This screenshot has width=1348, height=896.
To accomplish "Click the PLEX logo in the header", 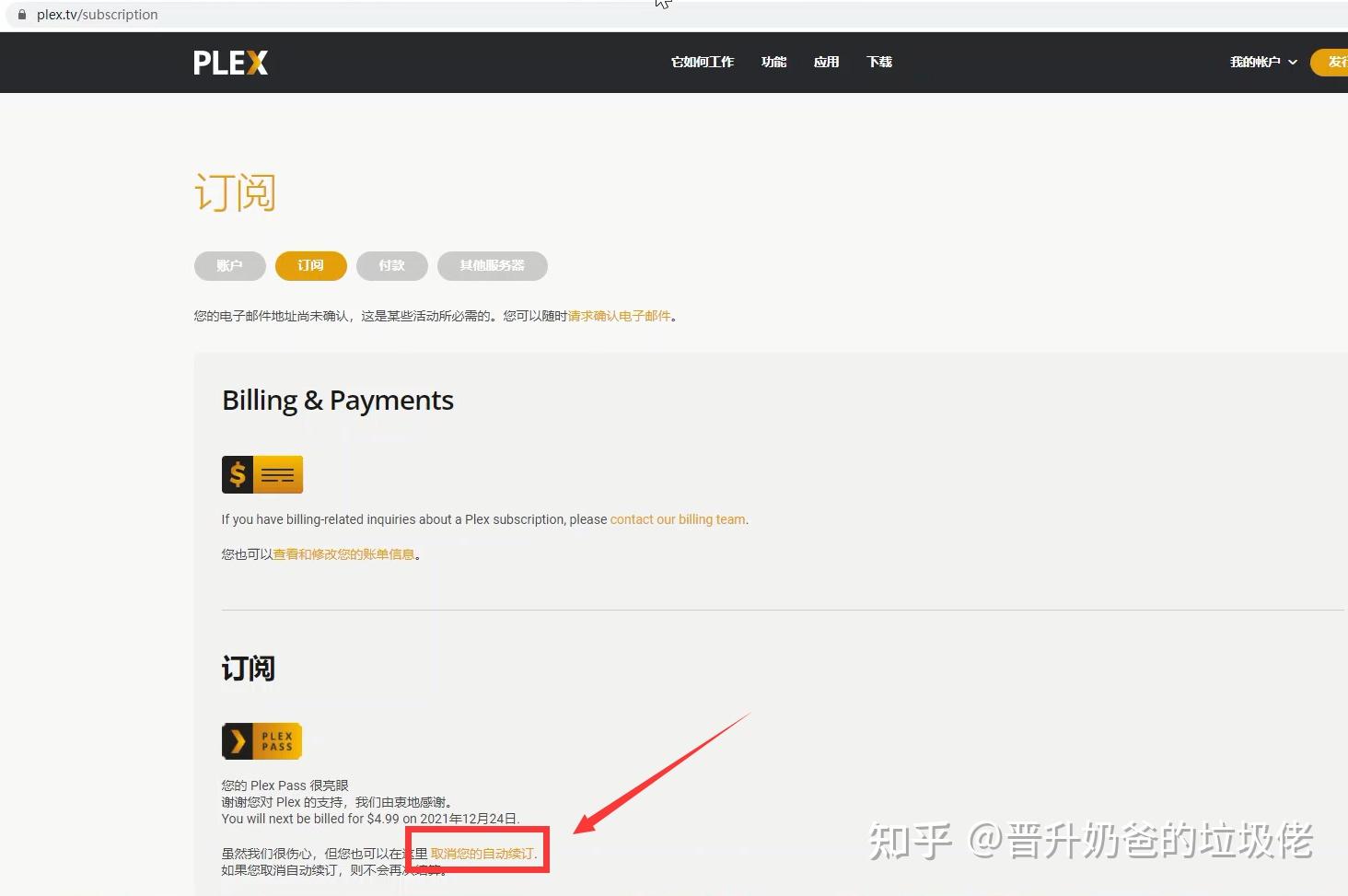I will click(230, 62).
